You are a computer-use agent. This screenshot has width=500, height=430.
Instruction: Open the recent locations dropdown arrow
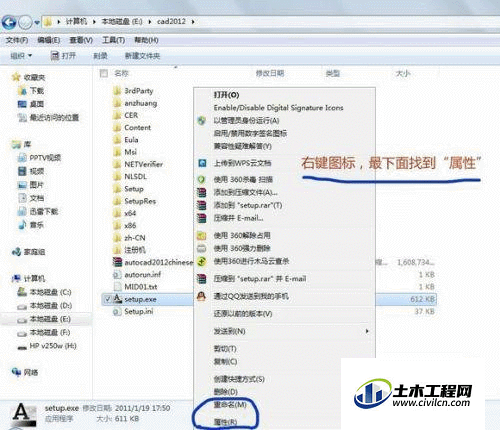[37, 23]
